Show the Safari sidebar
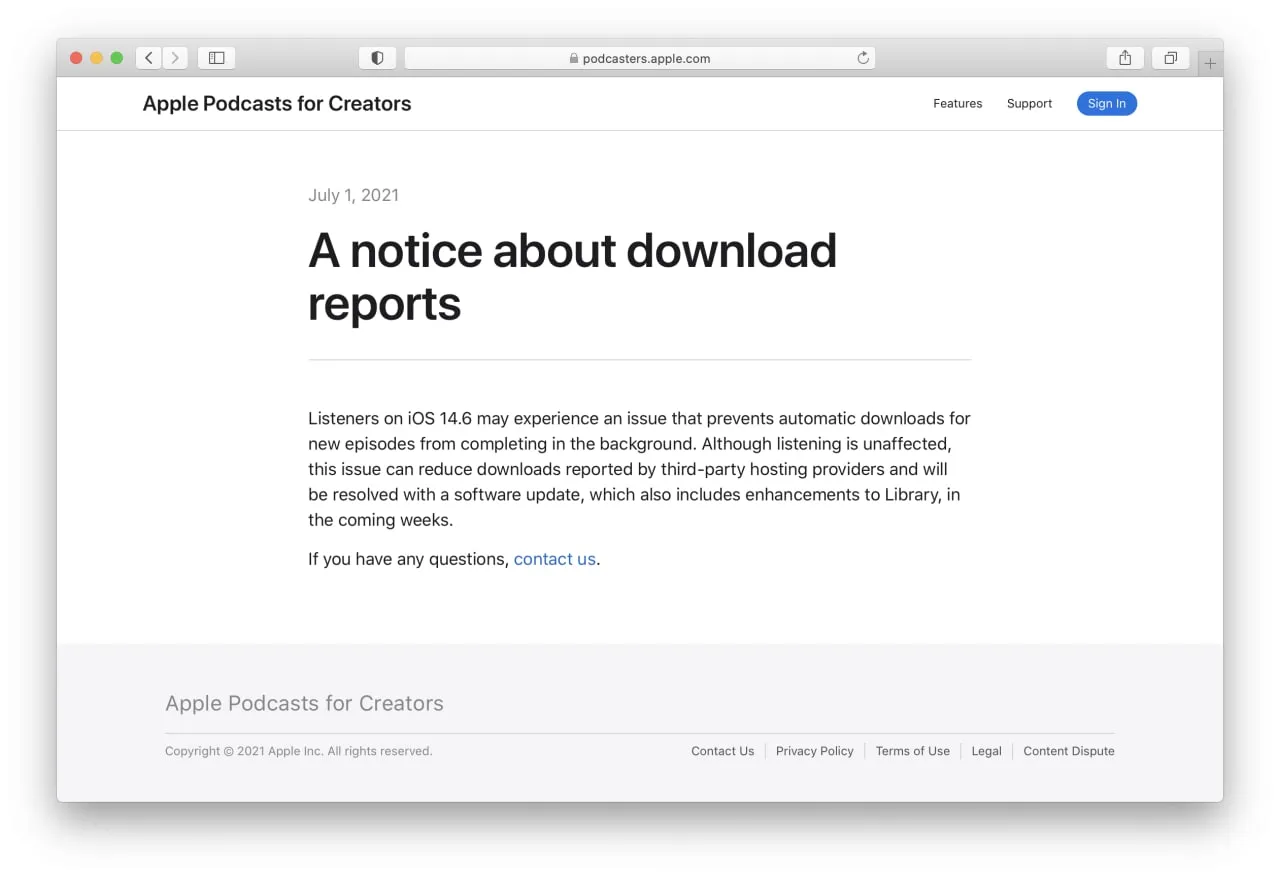The height and width of the screenshot is (877, 1280). (216, 58)
